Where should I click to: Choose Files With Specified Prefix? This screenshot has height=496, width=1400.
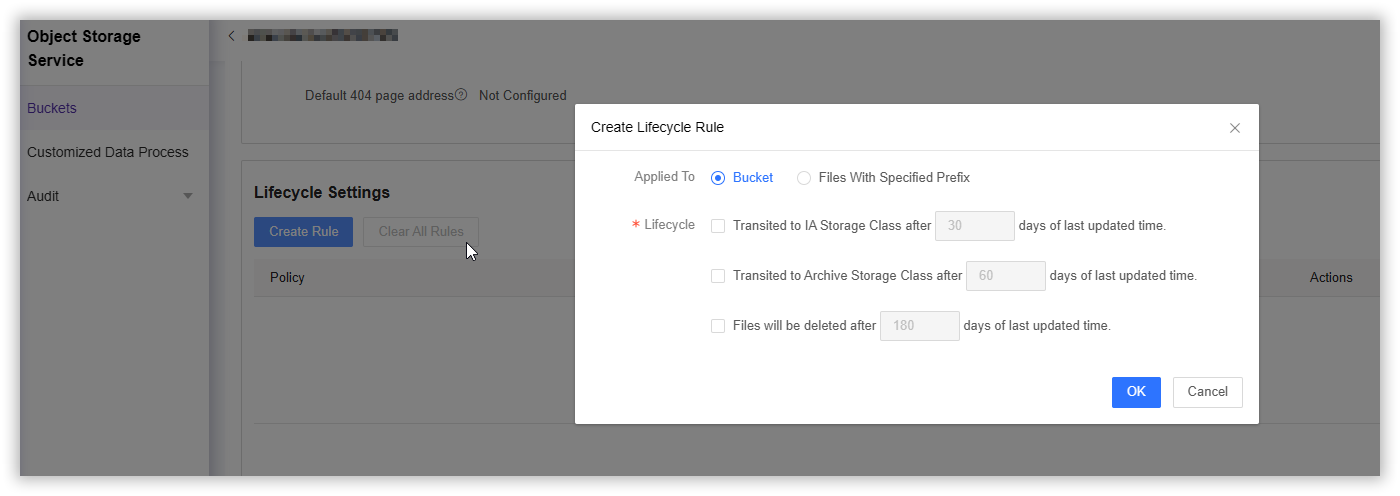[x=804, y=178]
